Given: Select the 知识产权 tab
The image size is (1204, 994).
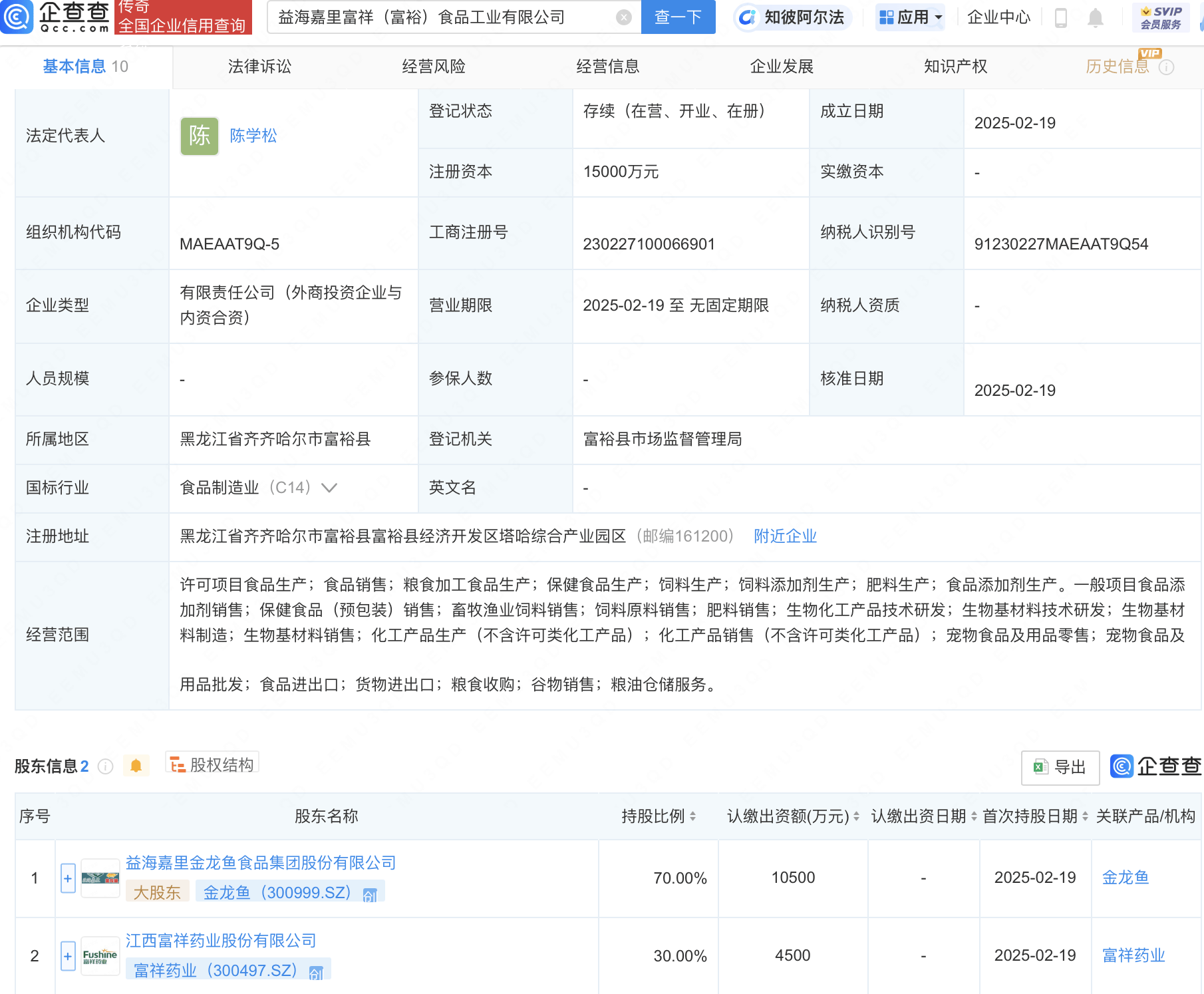Looking at the screenshot, I should coord(956,67).
